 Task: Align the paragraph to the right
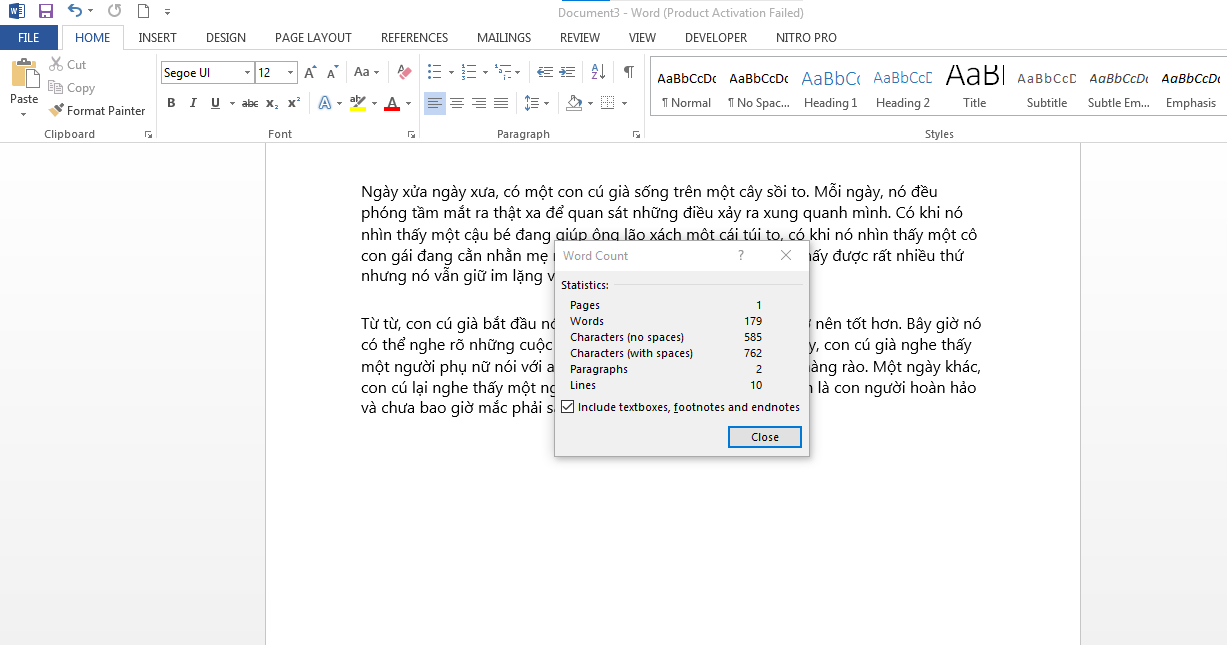point(479,103)
